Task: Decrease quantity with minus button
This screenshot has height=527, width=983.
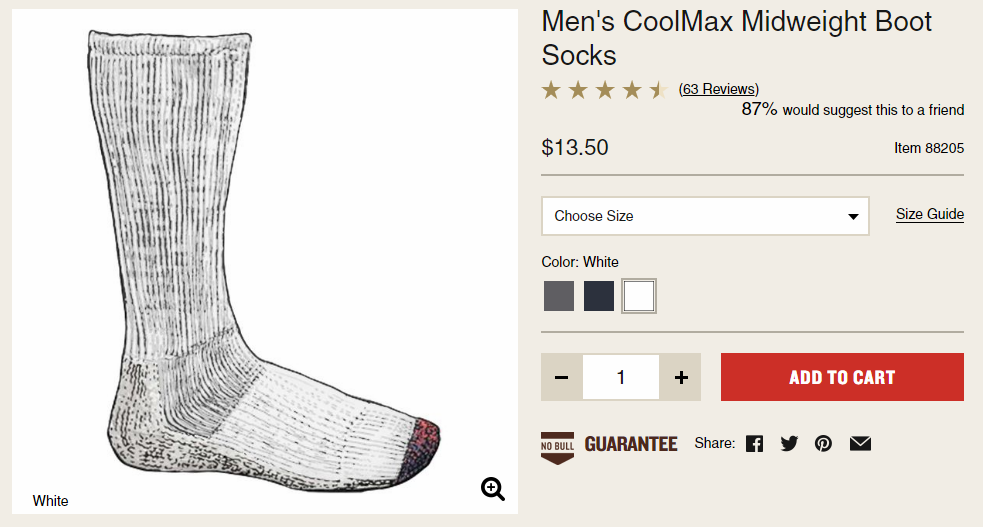Action: click(x=561, y=377)
